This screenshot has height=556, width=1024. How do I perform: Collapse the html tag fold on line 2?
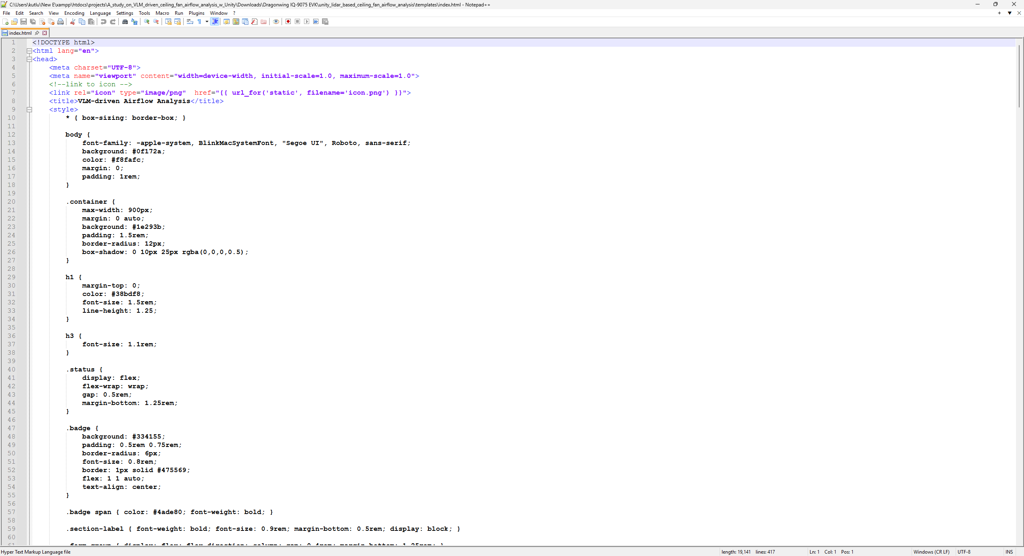click(x=29, y=51)
